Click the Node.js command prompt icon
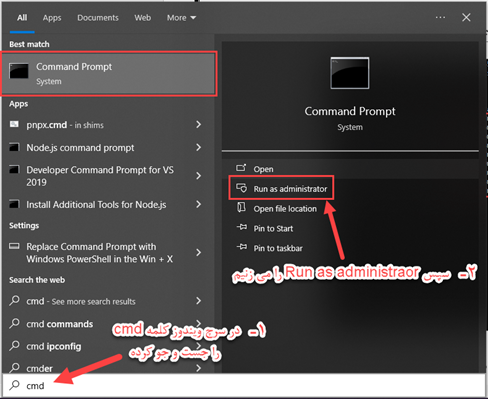The image size is (488, 399). 14,147
